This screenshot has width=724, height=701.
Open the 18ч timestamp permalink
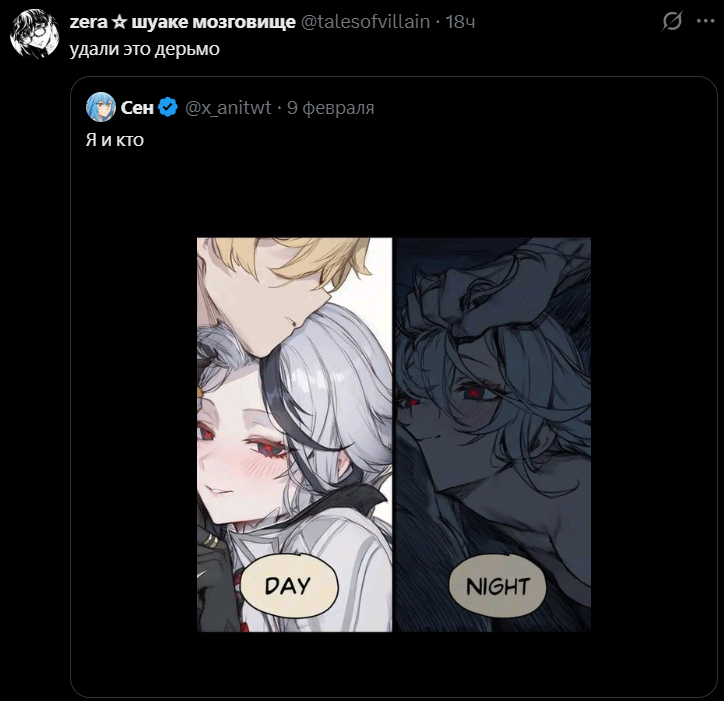(x=460, y=22)
